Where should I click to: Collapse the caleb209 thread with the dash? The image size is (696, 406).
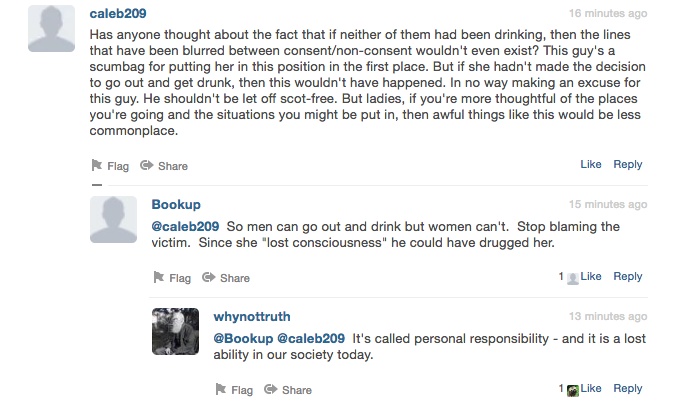[x=97, y=185]
